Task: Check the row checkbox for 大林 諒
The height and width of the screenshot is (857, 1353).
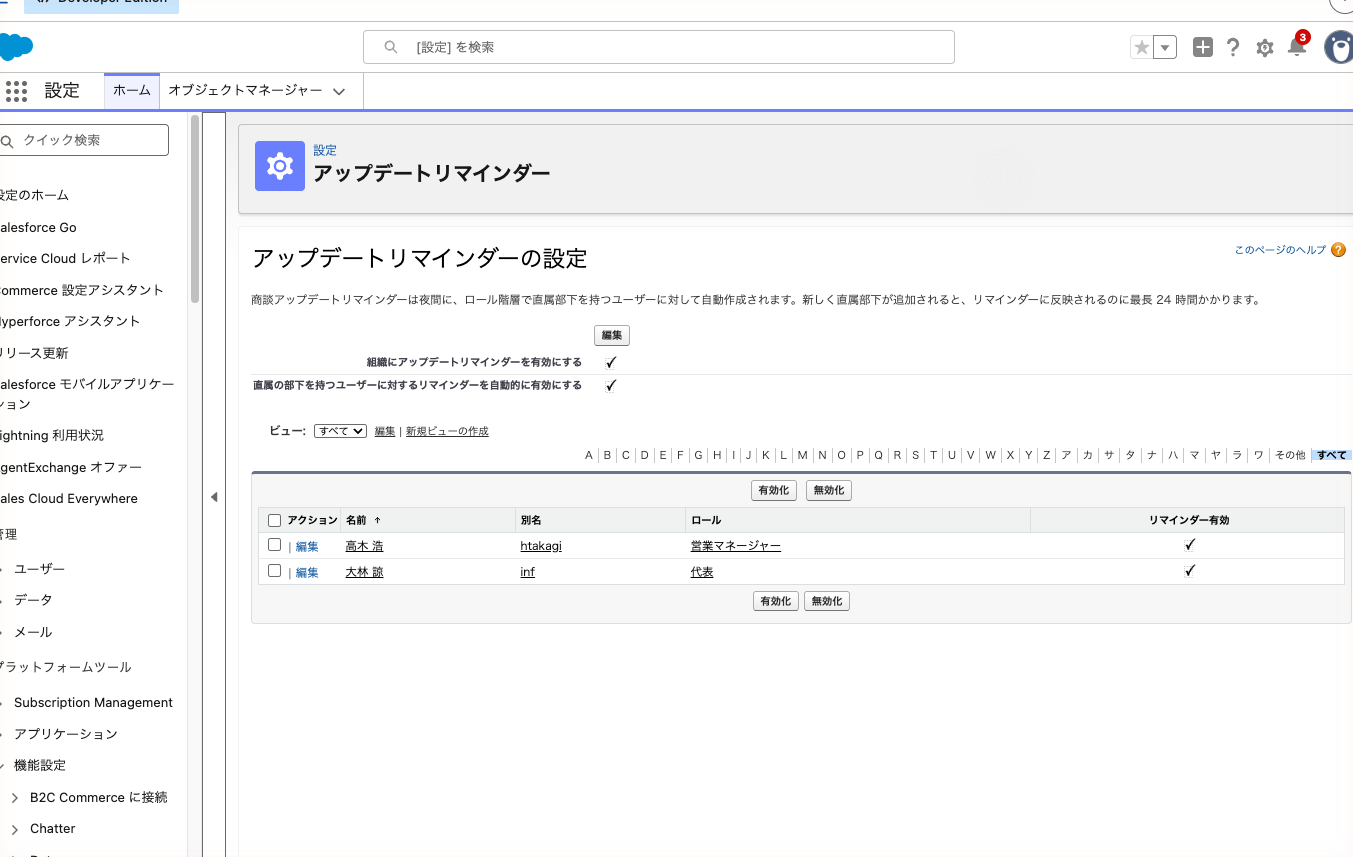Action: [275, 571]
